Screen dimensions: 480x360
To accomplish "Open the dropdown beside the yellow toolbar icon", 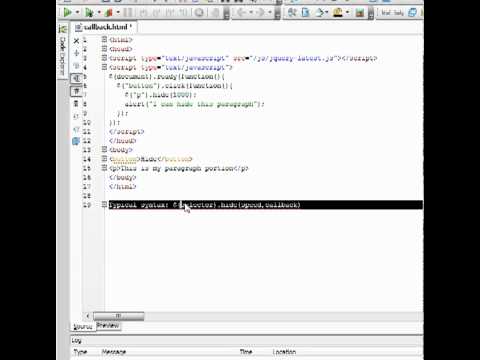I will 348,13.
